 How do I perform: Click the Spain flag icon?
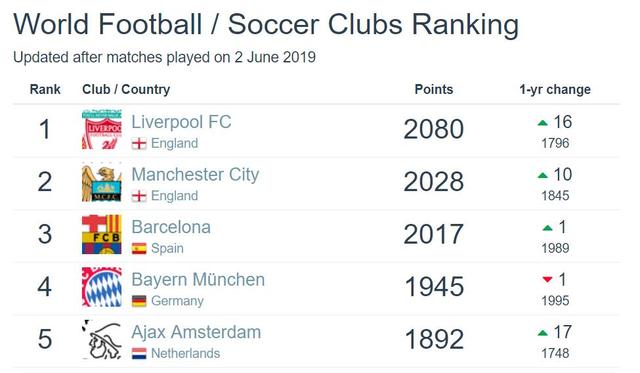click(x=139, y=248)
